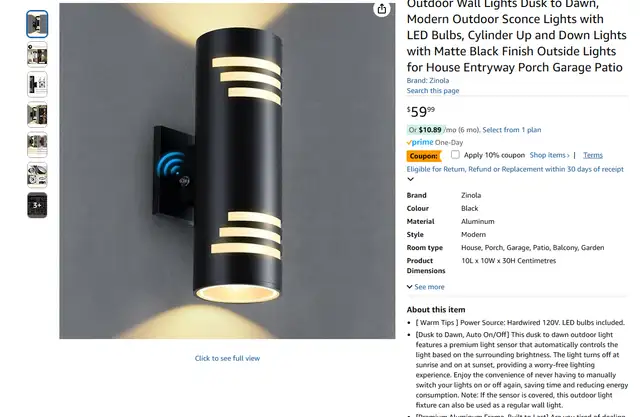Open the Shop items coupon link
Screen dimensions: 640x417
coord(549,155)
